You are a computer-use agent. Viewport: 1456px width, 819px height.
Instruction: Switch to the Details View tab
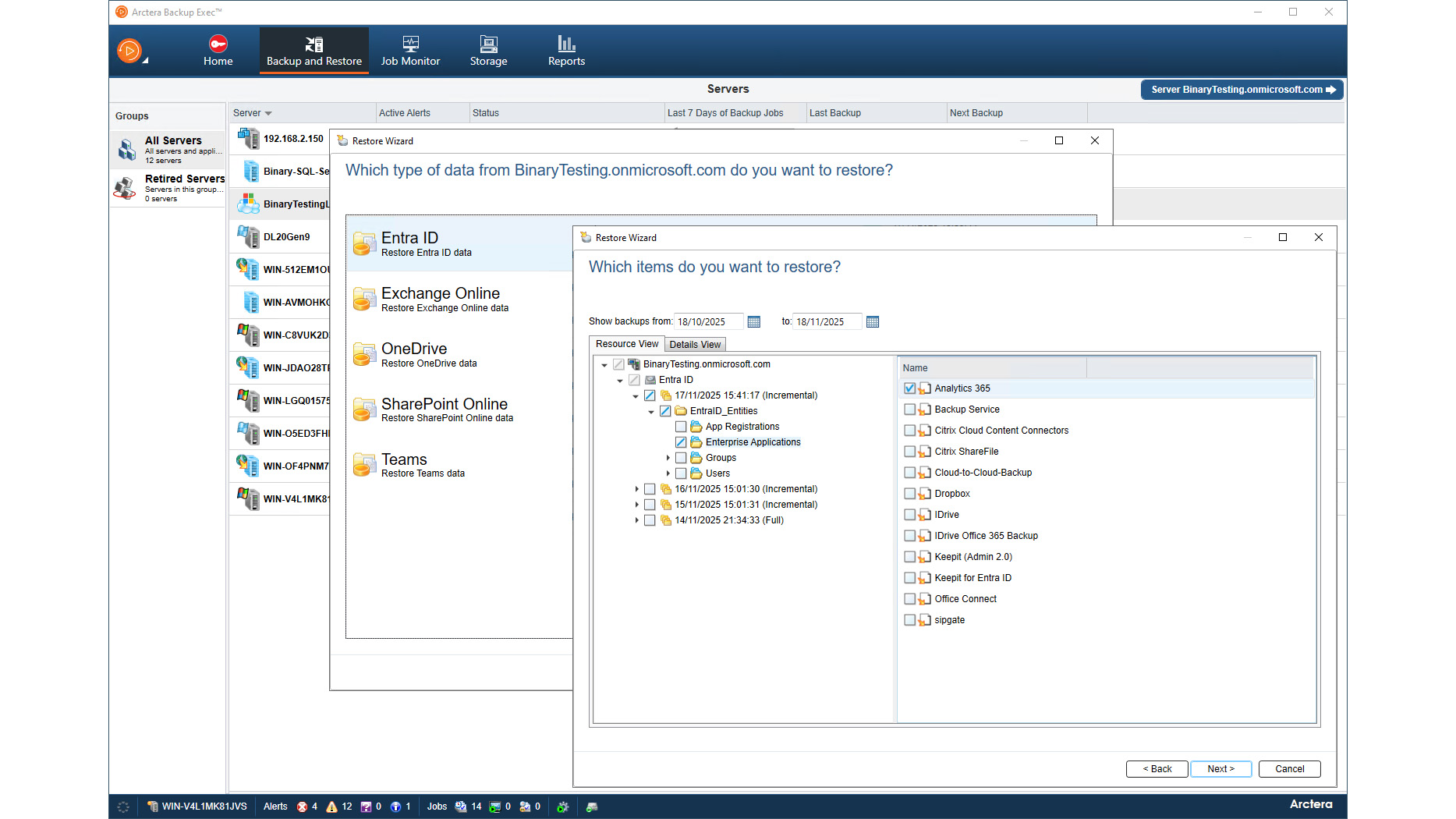[695, 344]
